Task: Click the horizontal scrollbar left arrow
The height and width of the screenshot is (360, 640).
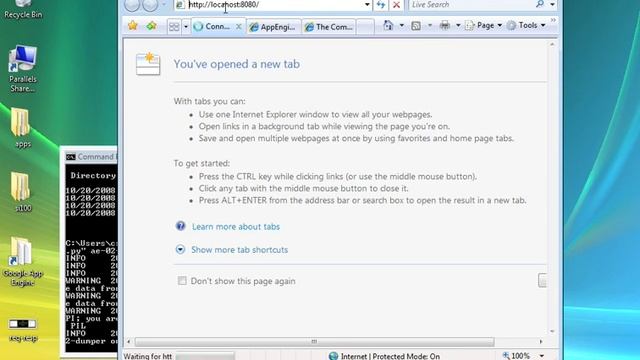Action: point(129,342)
